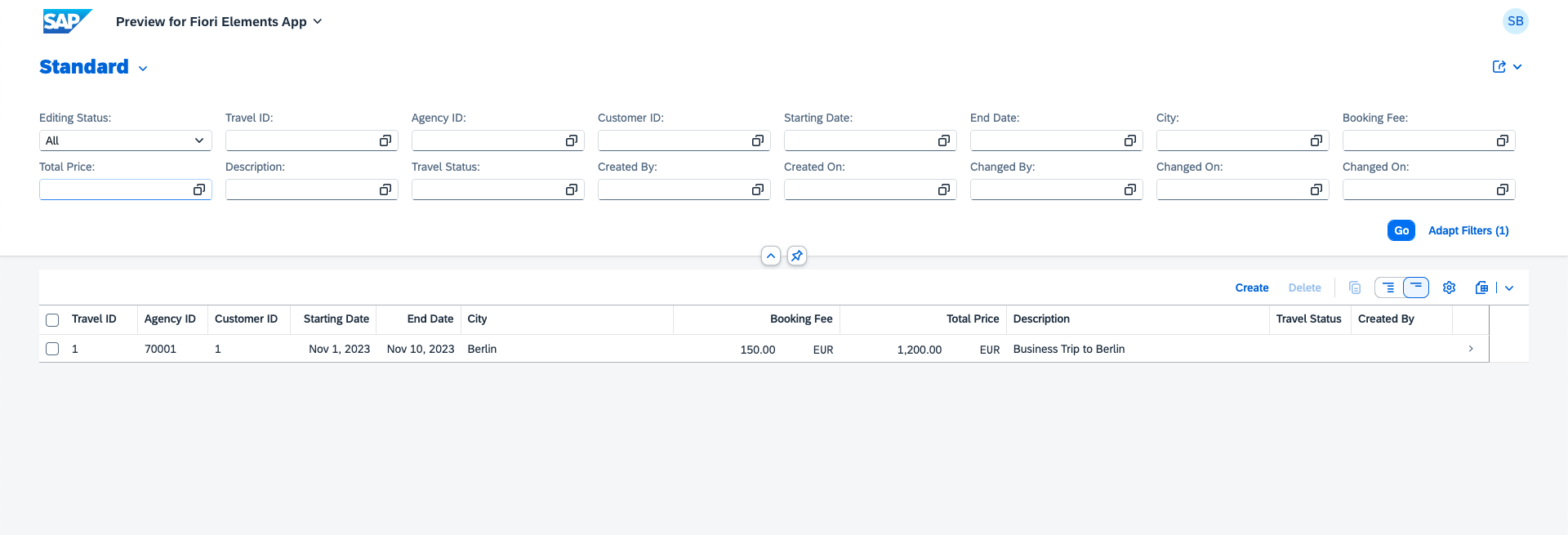Click the date "Nov 1, 2023"

(x=339, y=349)
